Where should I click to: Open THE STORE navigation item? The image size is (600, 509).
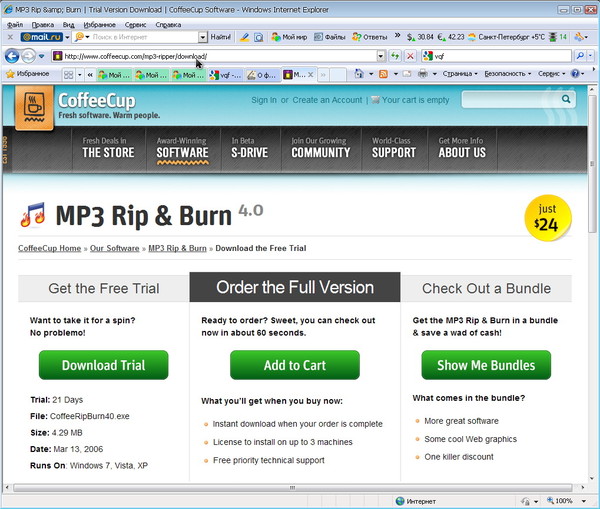[108, 148]
